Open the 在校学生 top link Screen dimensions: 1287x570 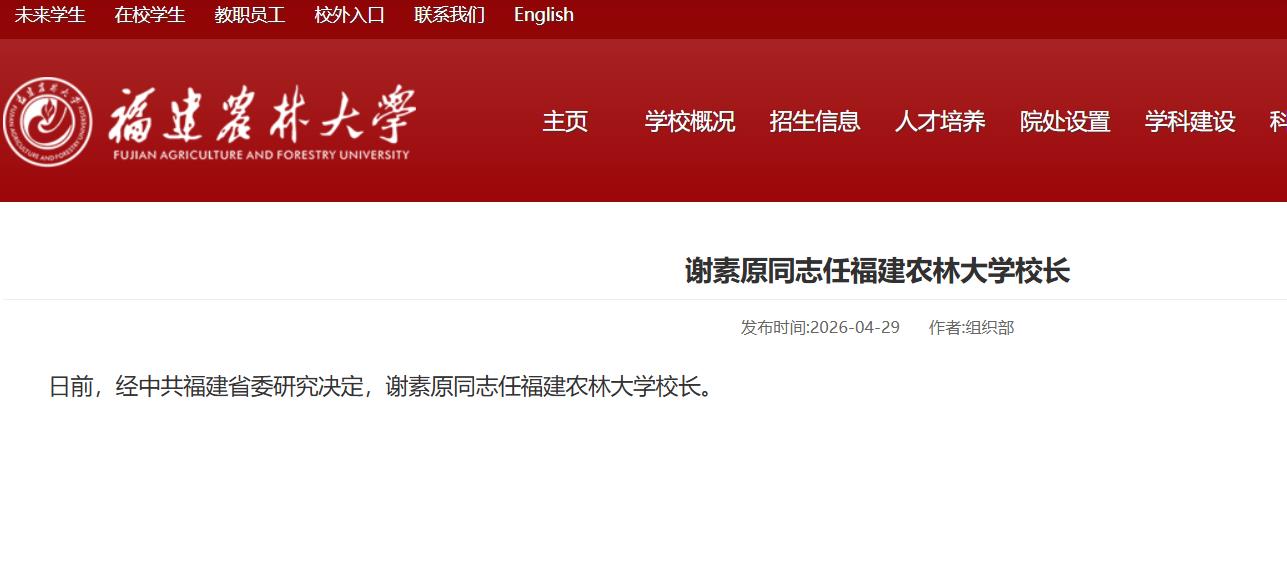(150, 15)
